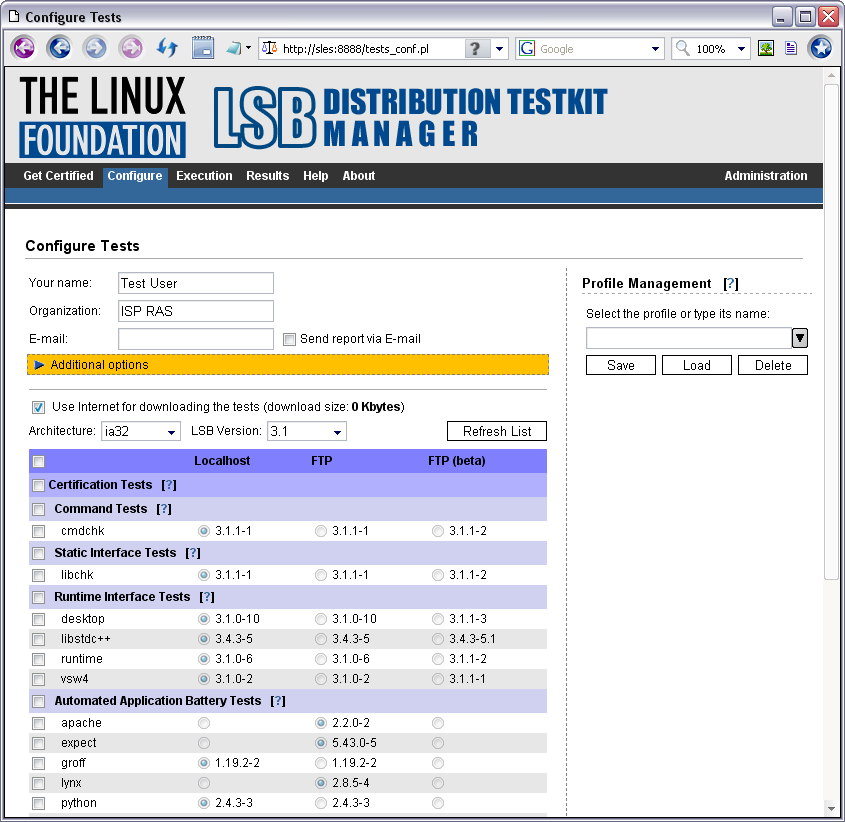
Task: Click the purple fast-forward navigation button
Action: coord(131,48)
